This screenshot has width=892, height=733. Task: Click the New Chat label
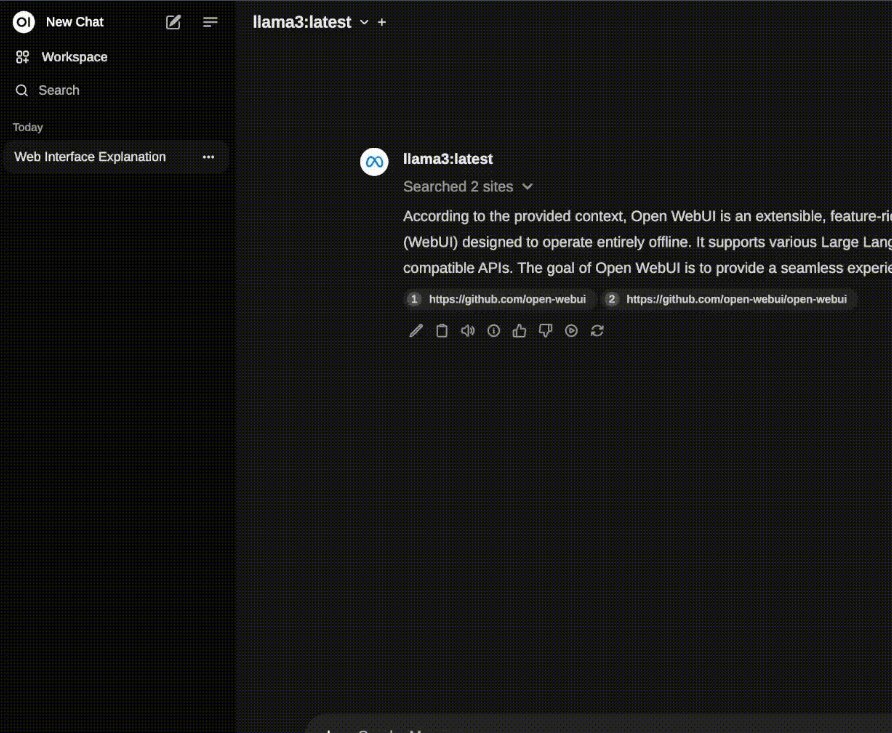(75, 22)
